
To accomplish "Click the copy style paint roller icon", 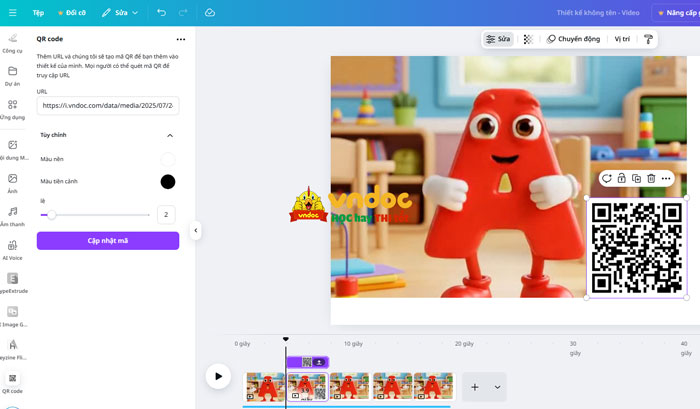I will pos(648,39).
